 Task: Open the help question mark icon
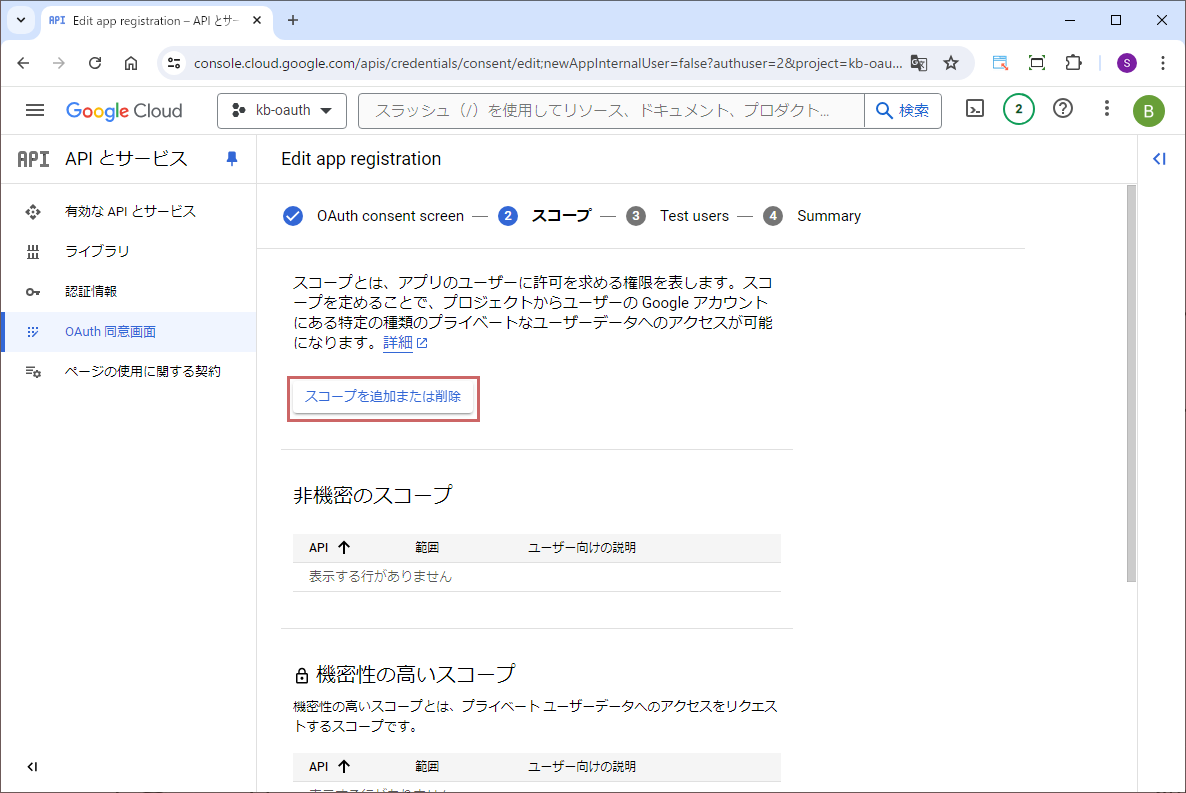[x=1063, y=110]
